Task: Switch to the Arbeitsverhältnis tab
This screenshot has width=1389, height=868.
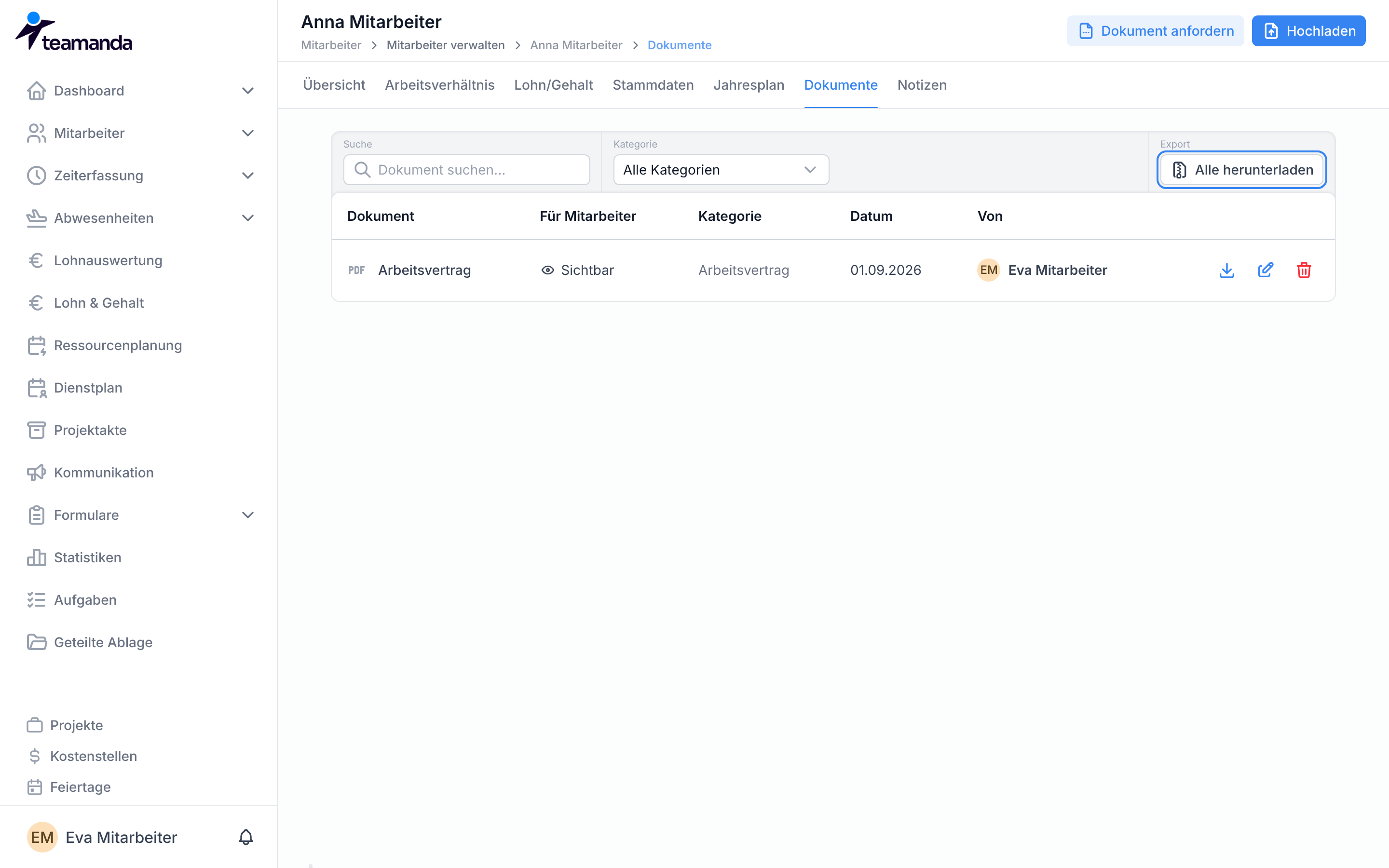Action: click(440, 85)
